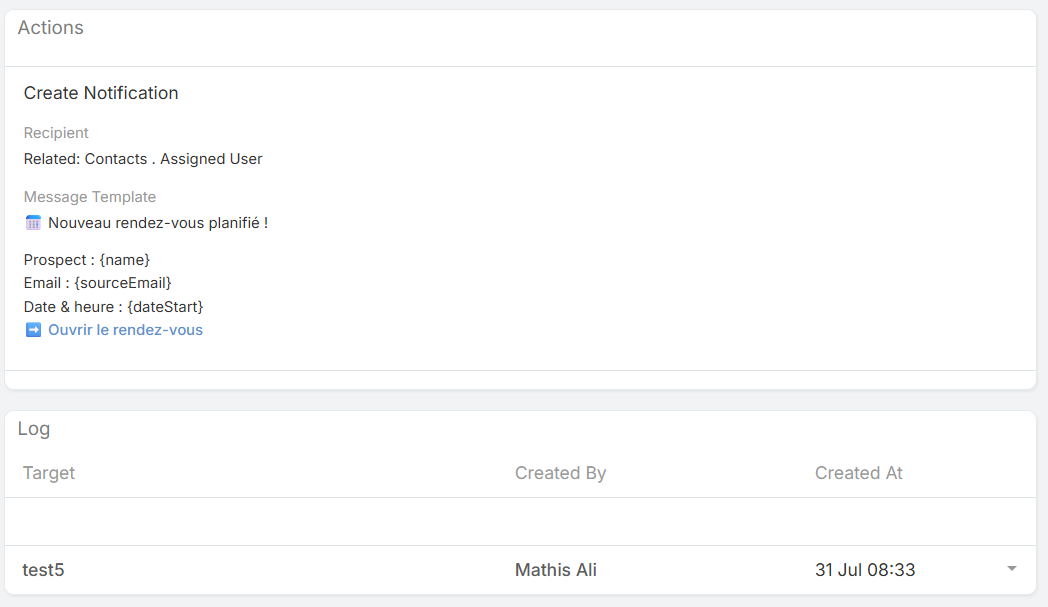This screenshot has height=607, width=1048.
Task: Click the Created By column header
Action: [x=560, y=473]
